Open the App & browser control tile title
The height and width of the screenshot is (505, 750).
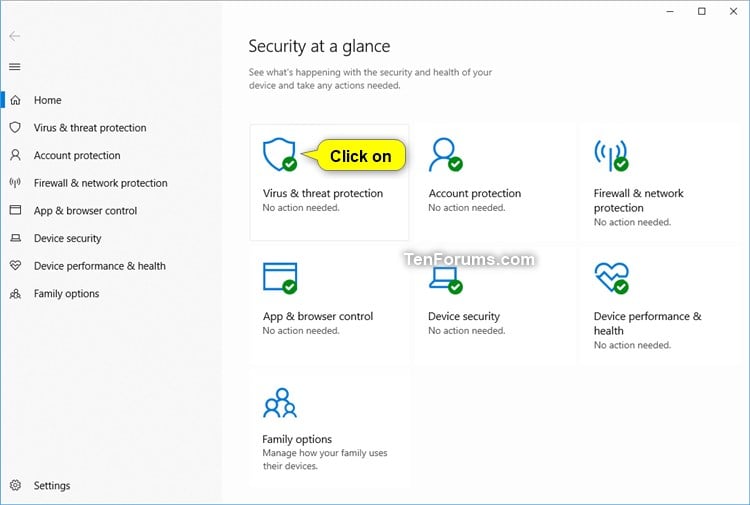[x=318, y=316]
